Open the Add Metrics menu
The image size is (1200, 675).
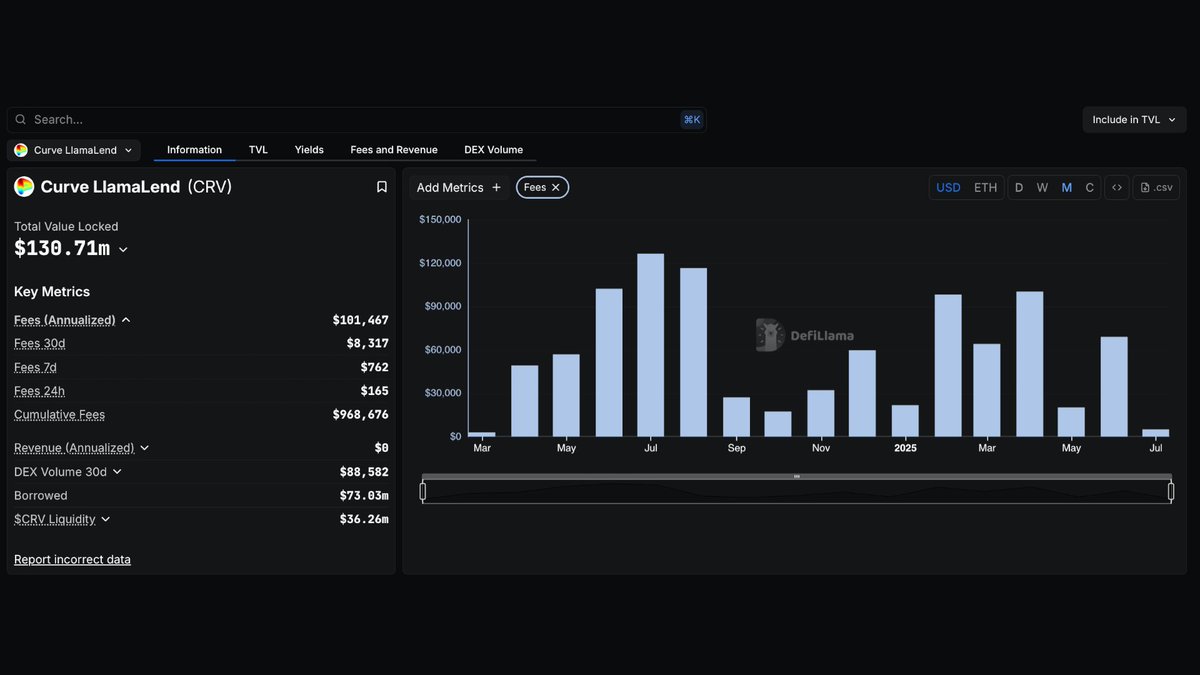pos(459,187)
